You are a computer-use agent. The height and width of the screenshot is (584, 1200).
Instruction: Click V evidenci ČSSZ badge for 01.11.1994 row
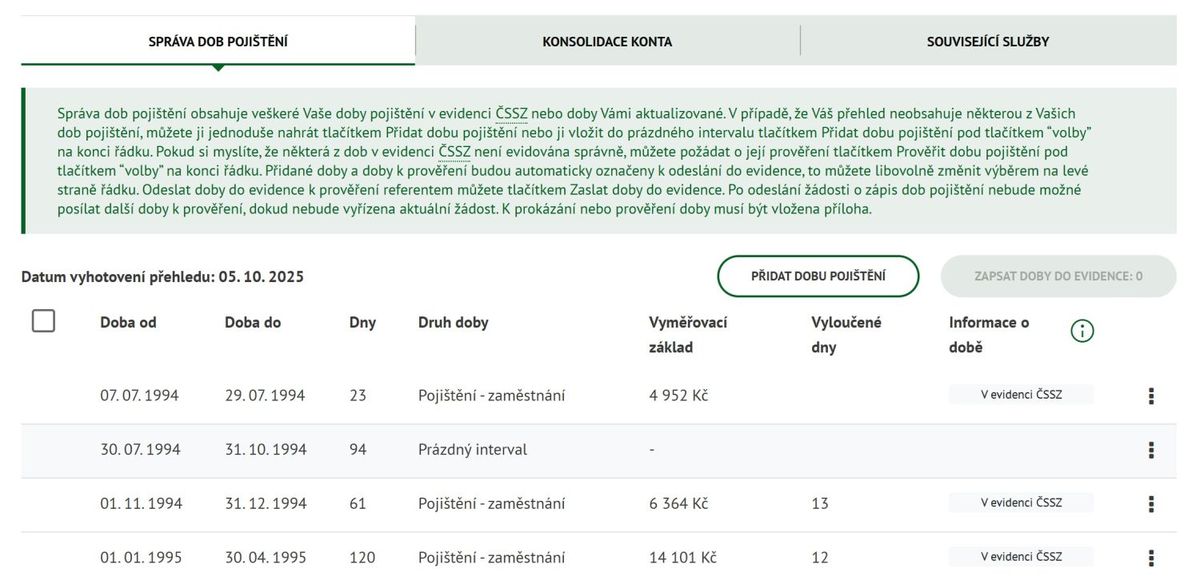click(1021, 503)
